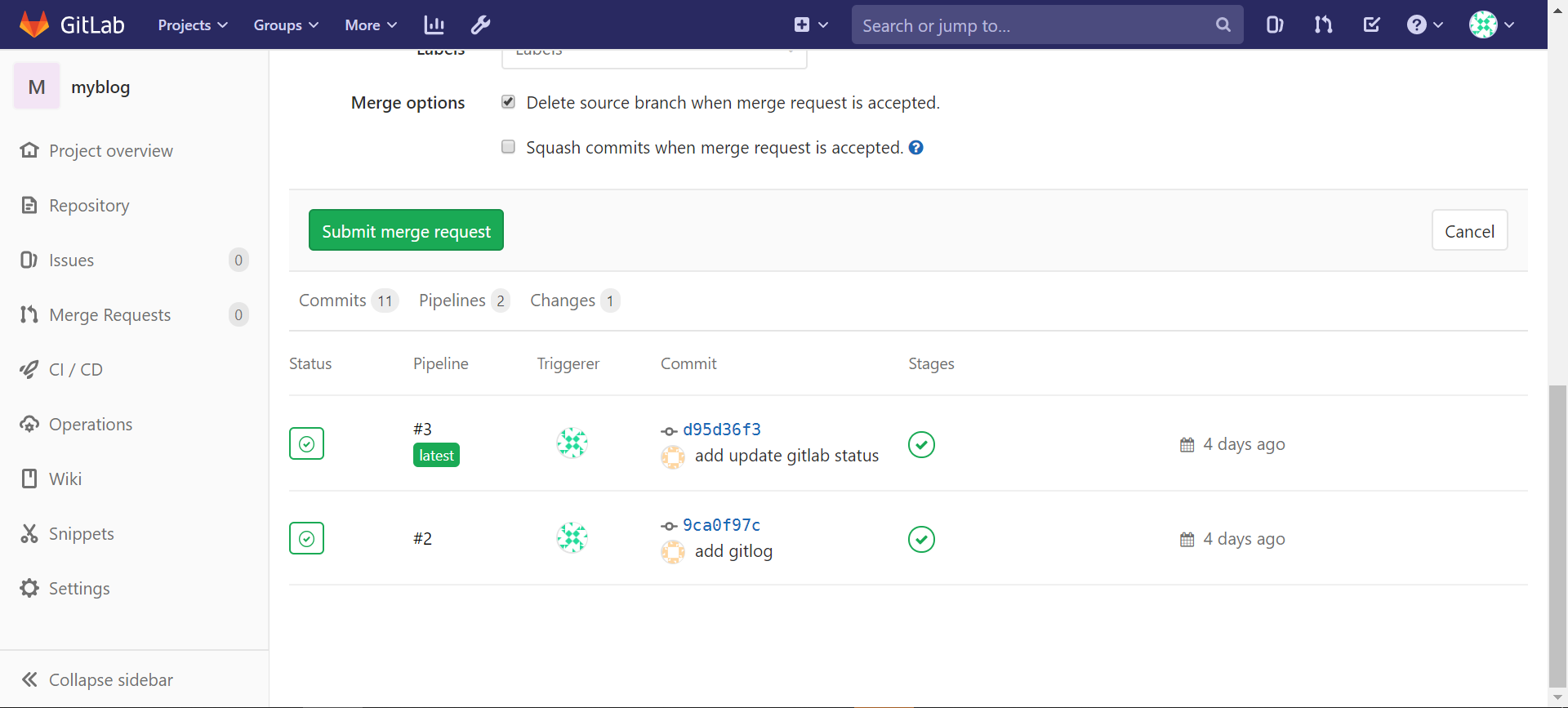Open the new item plus dropdown
This screenshot has height=708, width=1568.
pos(811,24)
